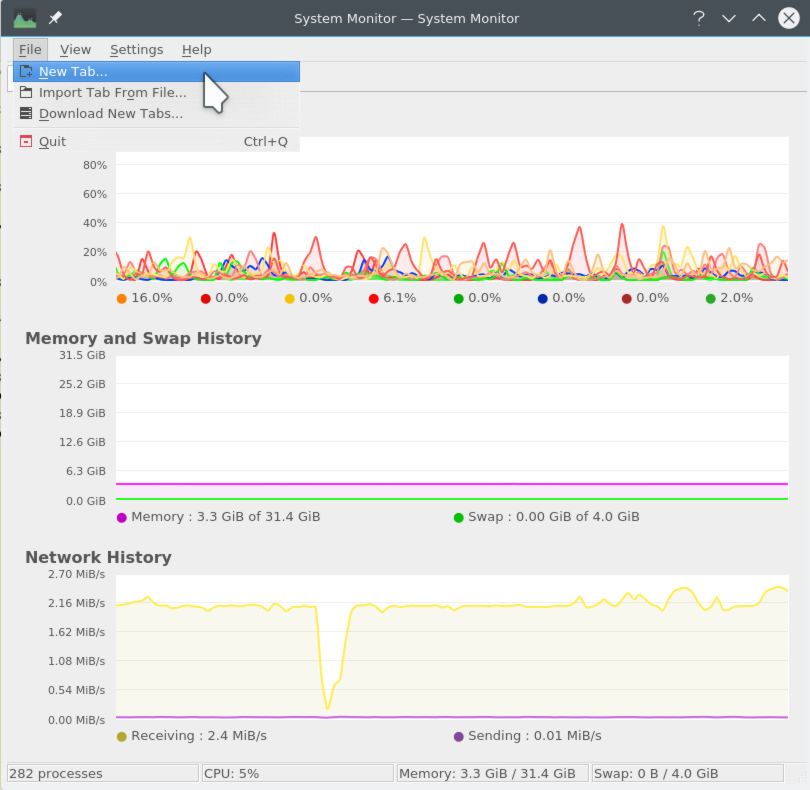This screenshot has height=790, width=810.
Task: Click the blue dot in the CPU legend
Action: 542,299
